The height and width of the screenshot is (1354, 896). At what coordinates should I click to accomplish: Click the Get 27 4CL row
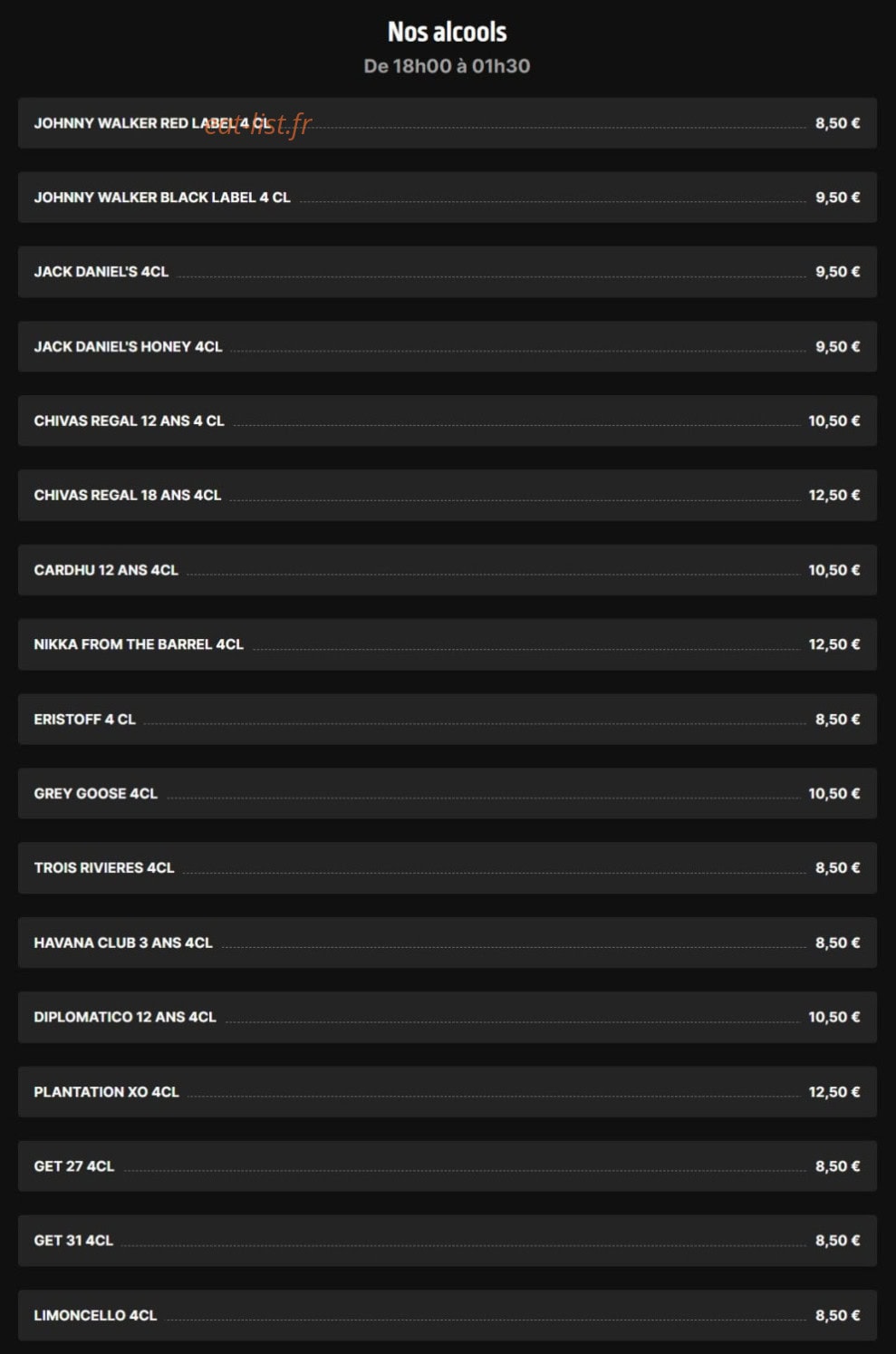(447, 1165)
